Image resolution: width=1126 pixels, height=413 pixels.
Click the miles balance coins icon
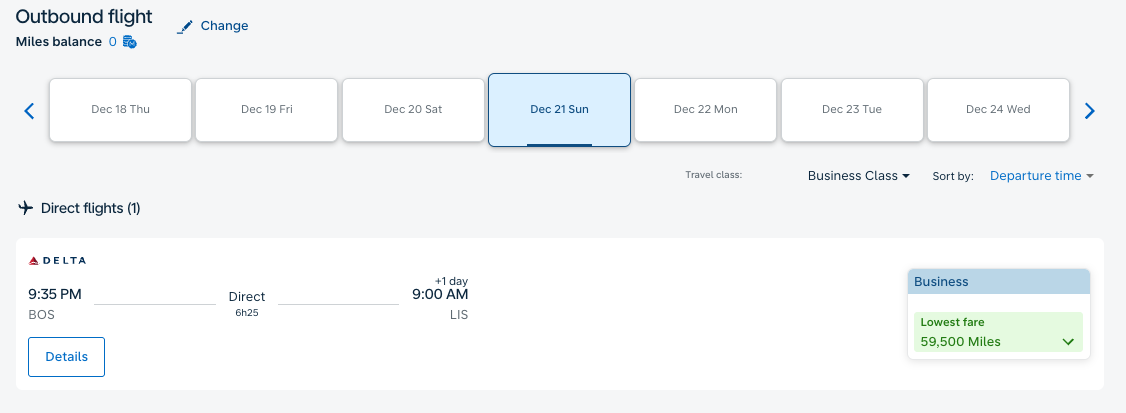tap(129, 42)
